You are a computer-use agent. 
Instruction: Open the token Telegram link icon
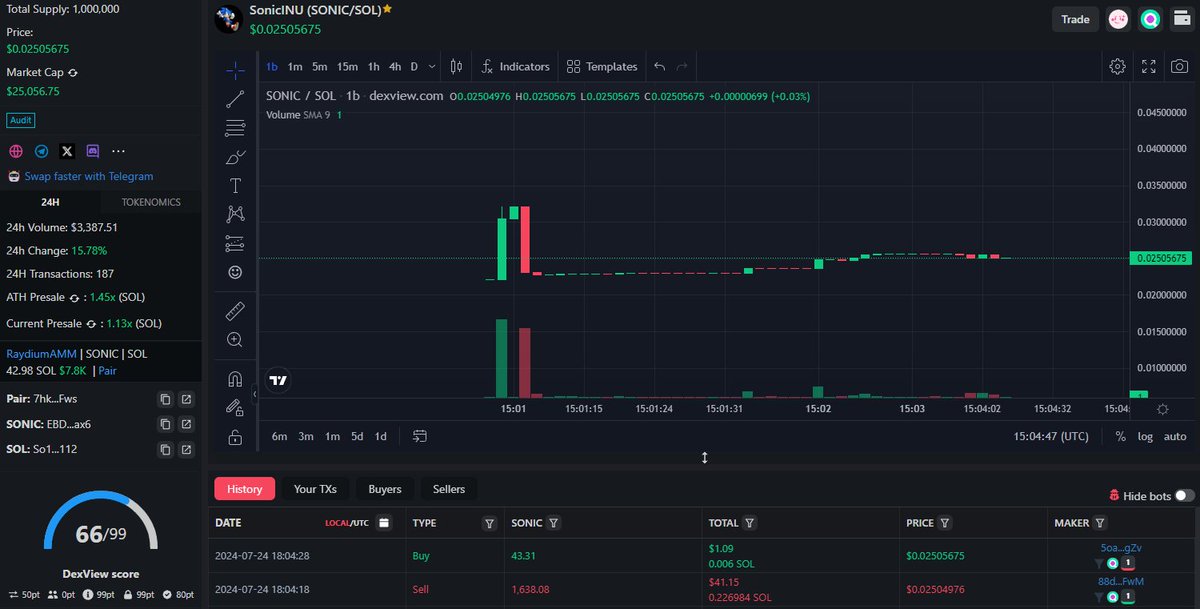[41, 151]
